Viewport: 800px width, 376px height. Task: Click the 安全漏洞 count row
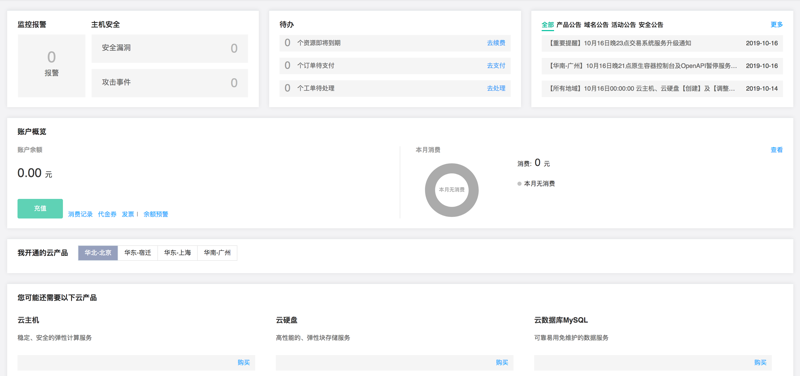[x=170, y=48]
